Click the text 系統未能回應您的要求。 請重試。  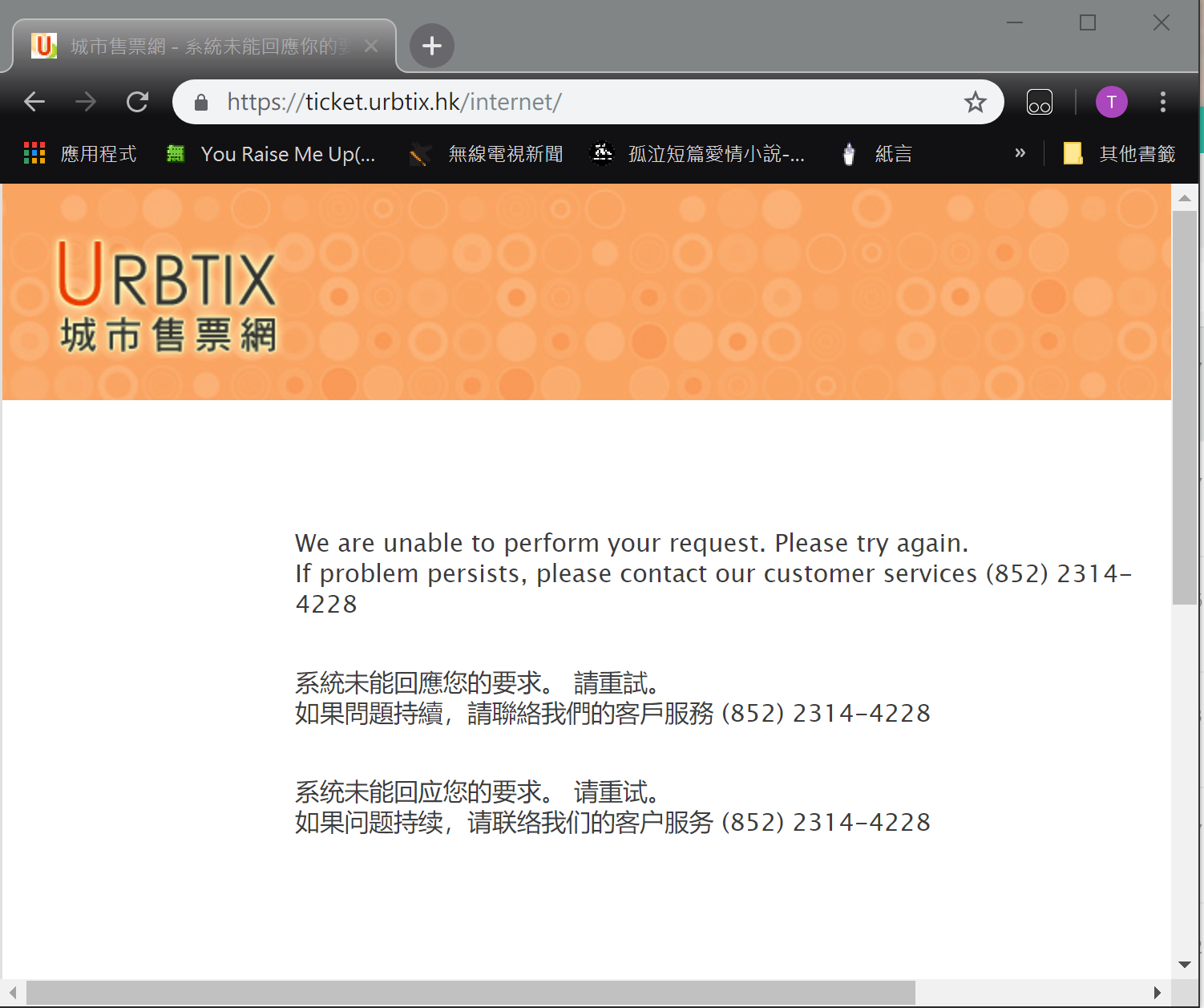(478, 683)
